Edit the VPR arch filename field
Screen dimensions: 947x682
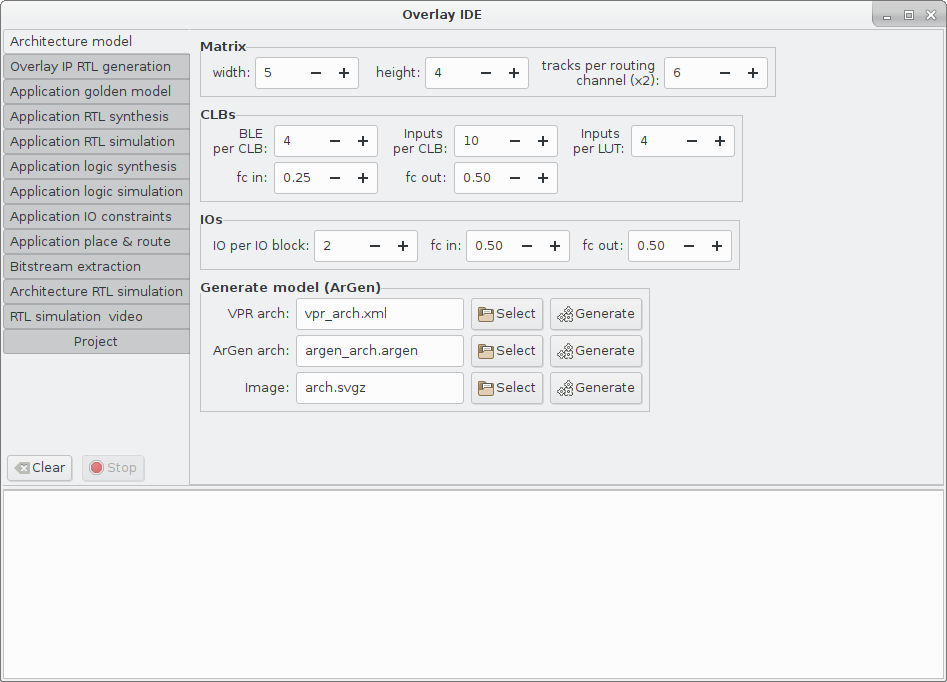tap(380, 314)
